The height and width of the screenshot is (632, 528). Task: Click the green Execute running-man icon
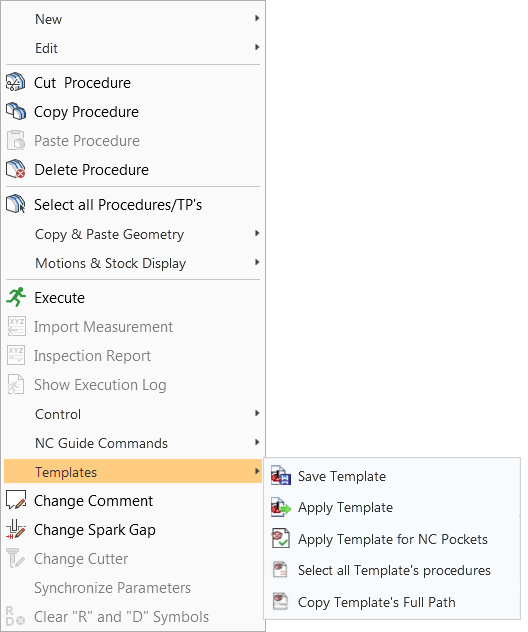pyautogui.click(x=16, y=297)
